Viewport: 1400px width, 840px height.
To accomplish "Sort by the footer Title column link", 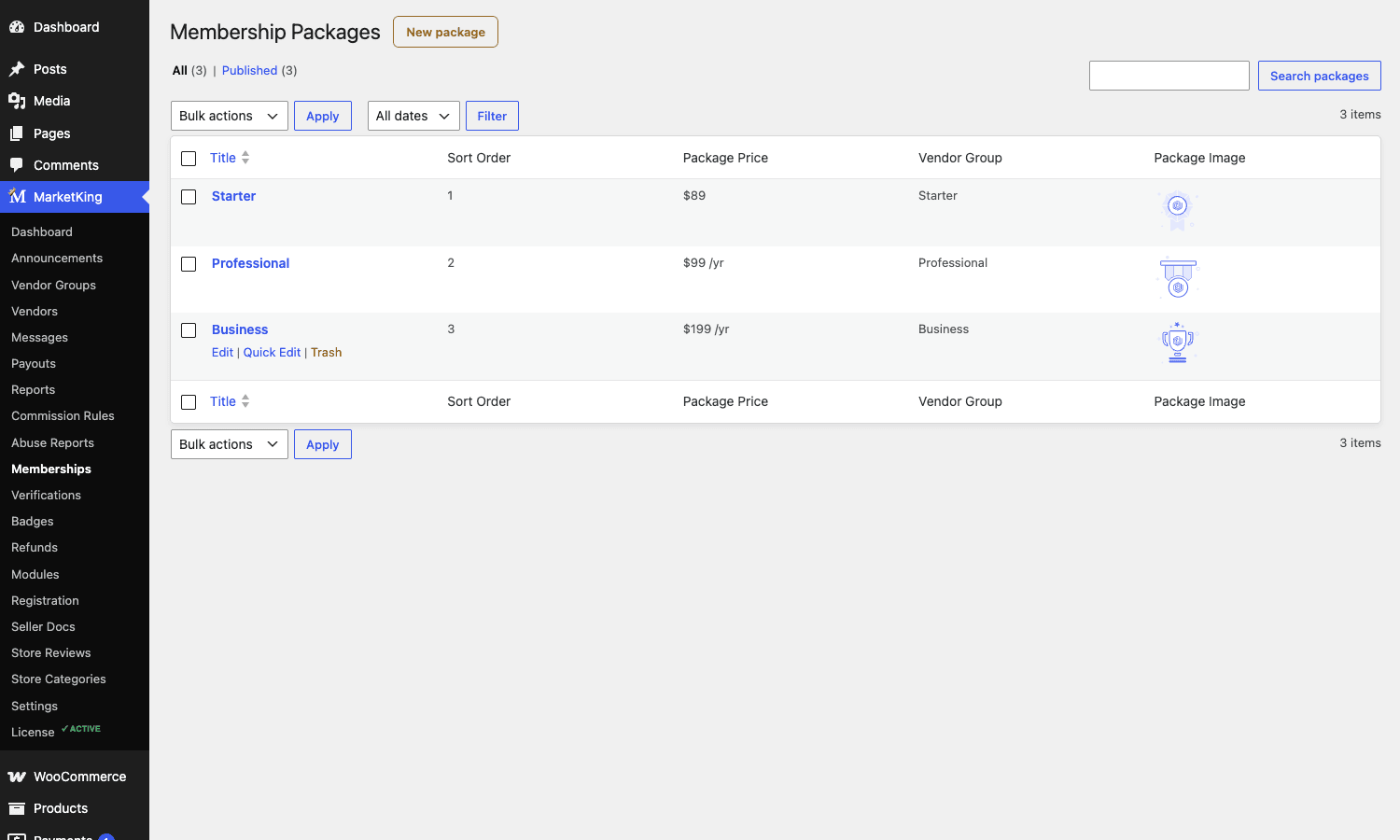I will coord(222,401).
